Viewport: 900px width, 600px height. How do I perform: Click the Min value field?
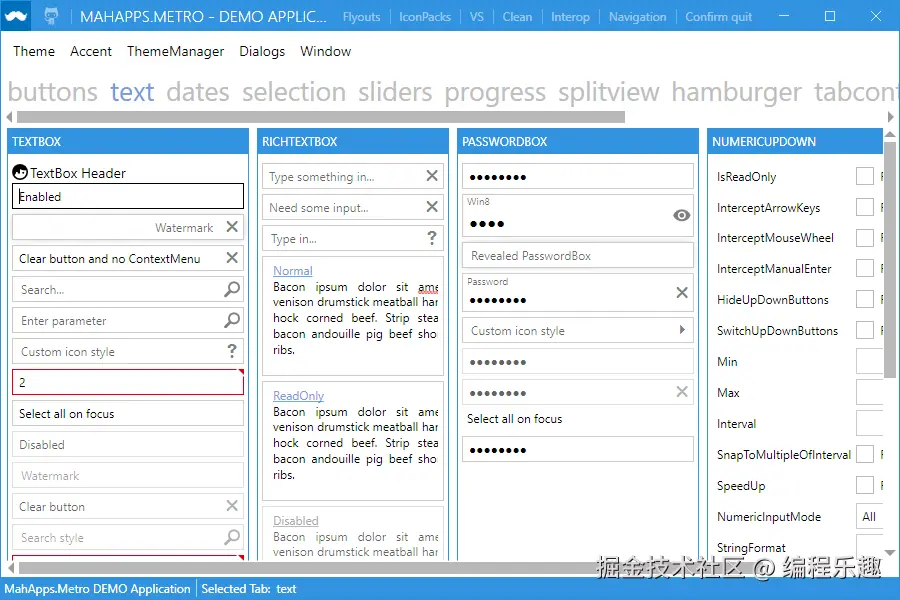tap(870, 361)
